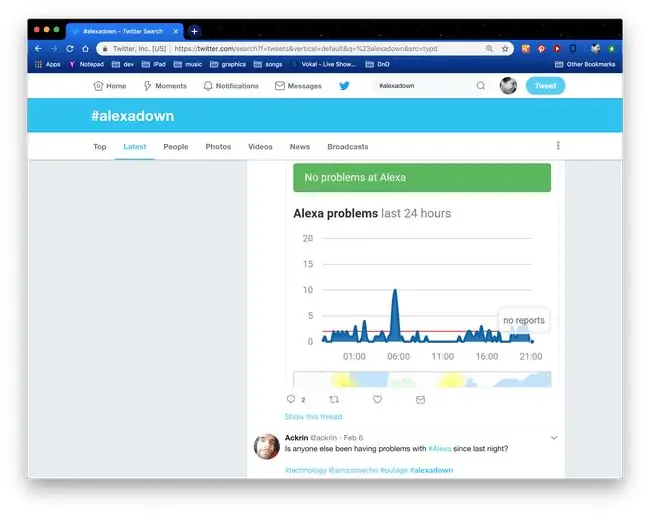Screen dimensions: 650x515
Task: Open the Ackrin display name link
Action: pyautogui.click(x=296, y=437)
